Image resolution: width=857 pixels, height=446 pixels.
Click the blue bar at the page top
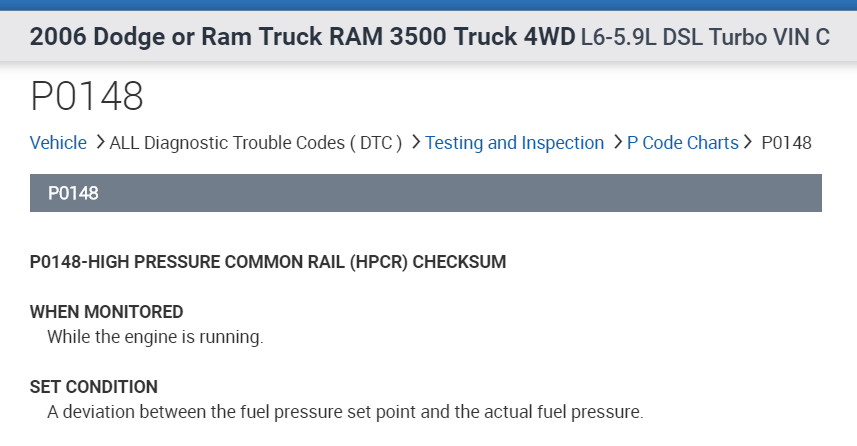pos(428,5)
